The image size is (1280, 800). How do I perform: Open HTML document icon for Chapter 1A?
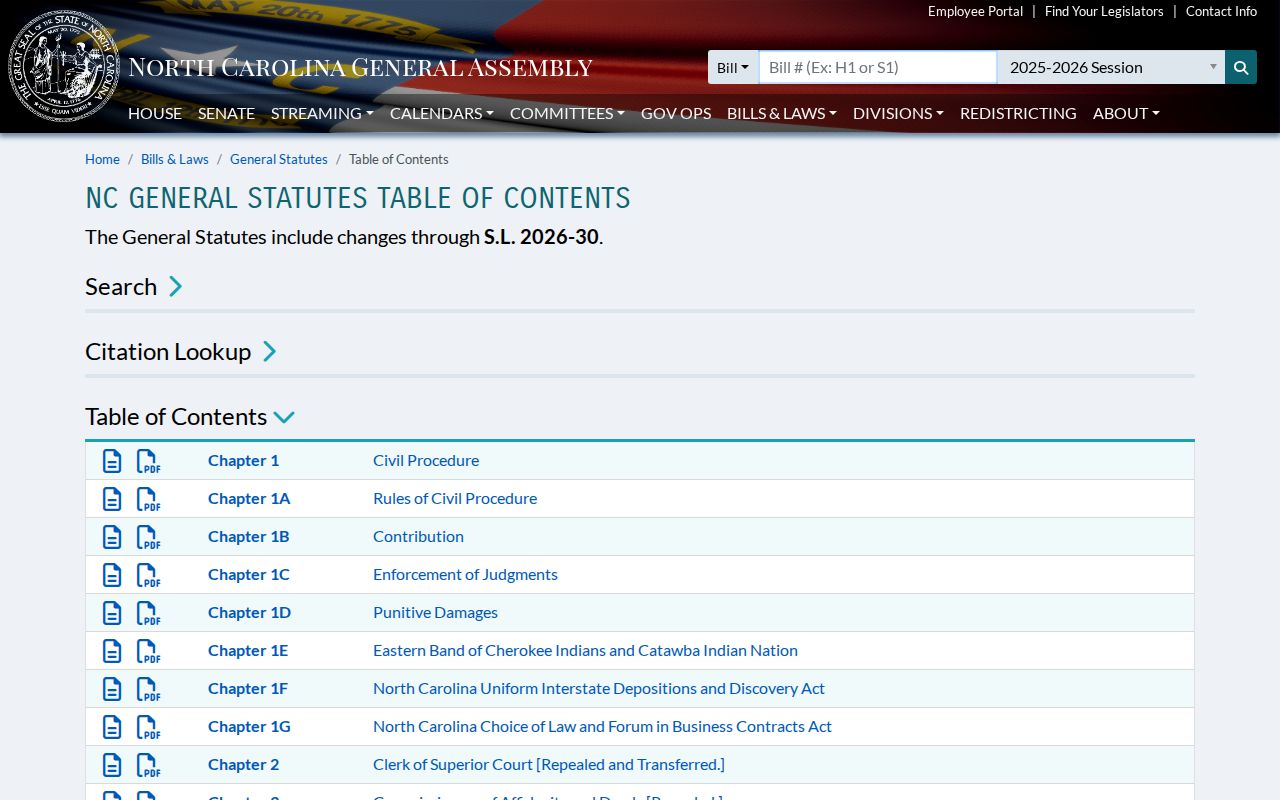coord(113,499)
